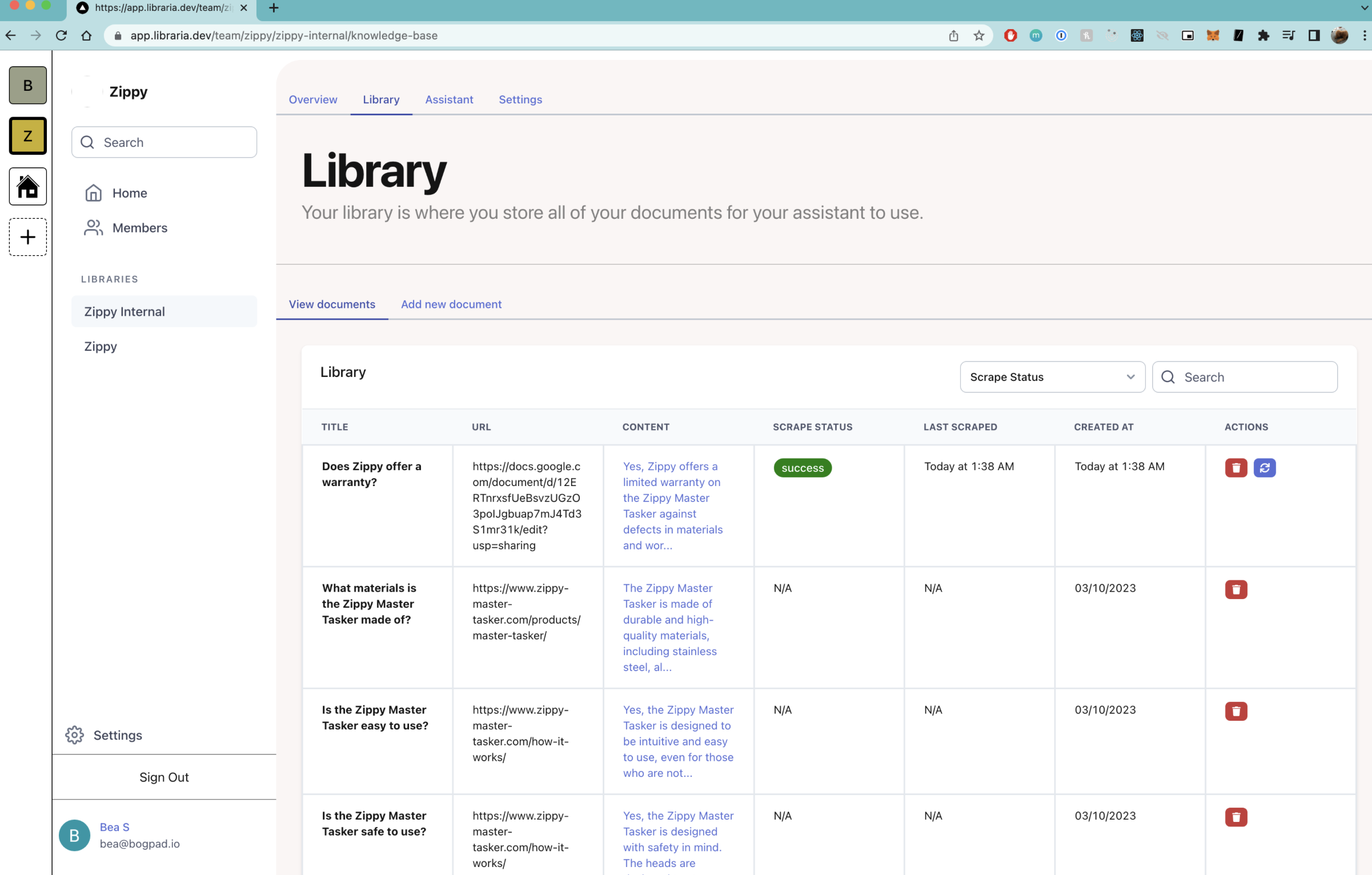This screenshot has width=1372, height=875.
Task: Click the green success status badge
Action: point(803,468)
